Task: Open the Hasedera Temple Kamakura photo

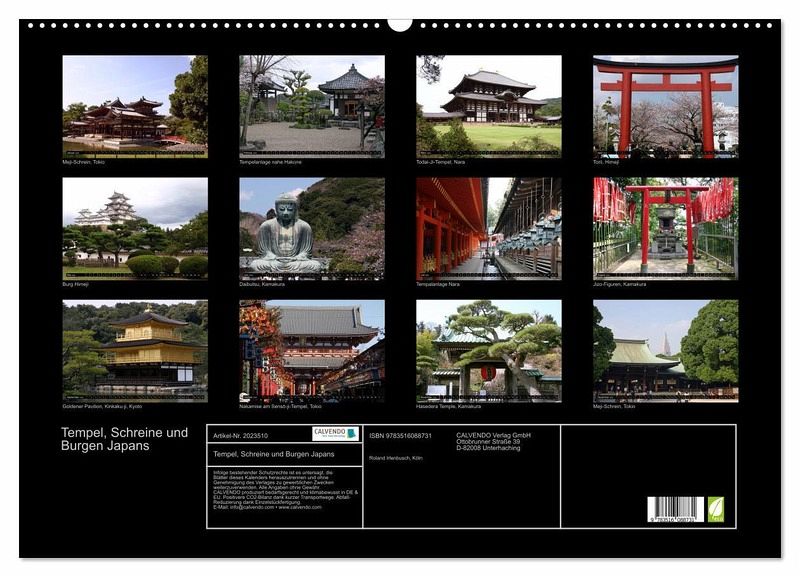Action: (x=489, y=351)
